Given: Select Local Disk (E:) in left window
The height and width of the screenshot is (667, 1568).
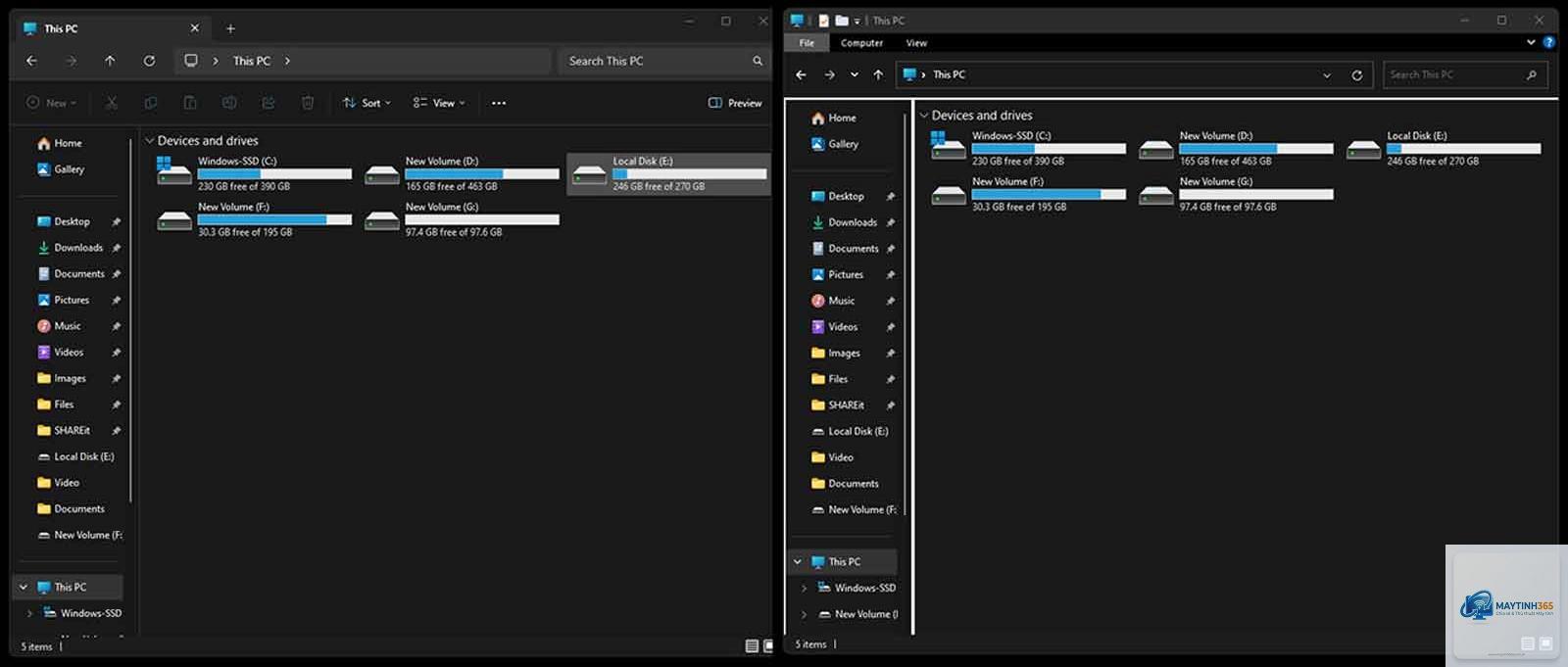Looking at the screenshot, I should tap(668, 173).
